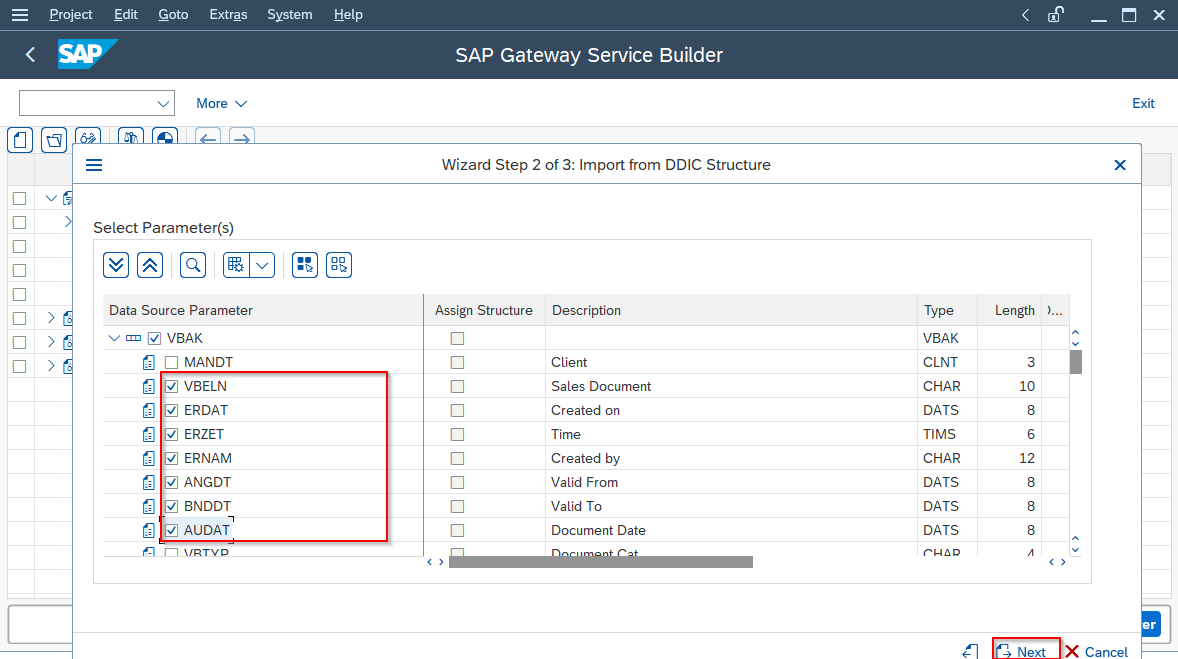Viewport: 1178px width, 659px height.
Task: Click the Create project page icon
Action: click(20, 140)
